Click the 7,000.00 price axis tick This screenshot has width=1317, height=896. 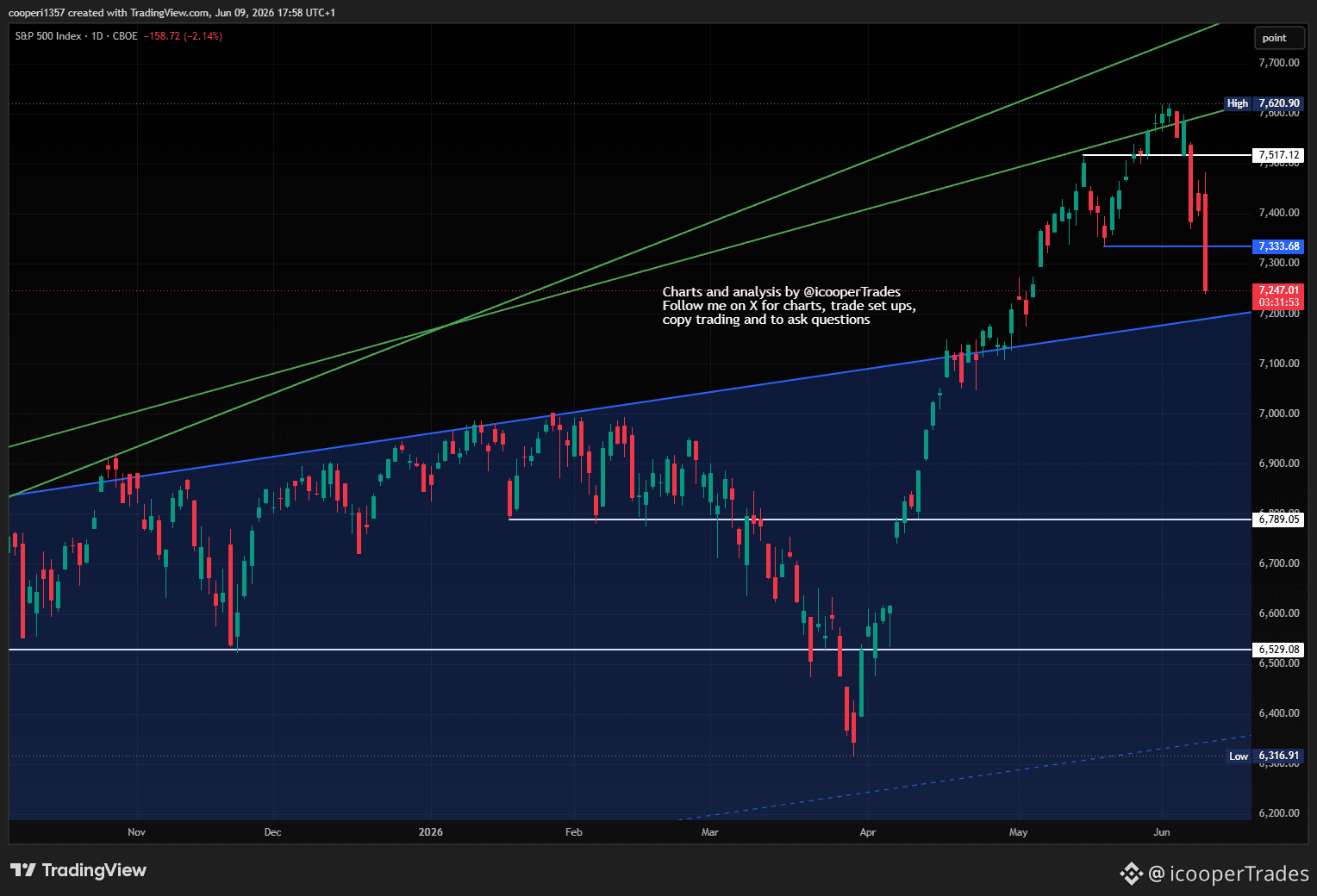1279,414
